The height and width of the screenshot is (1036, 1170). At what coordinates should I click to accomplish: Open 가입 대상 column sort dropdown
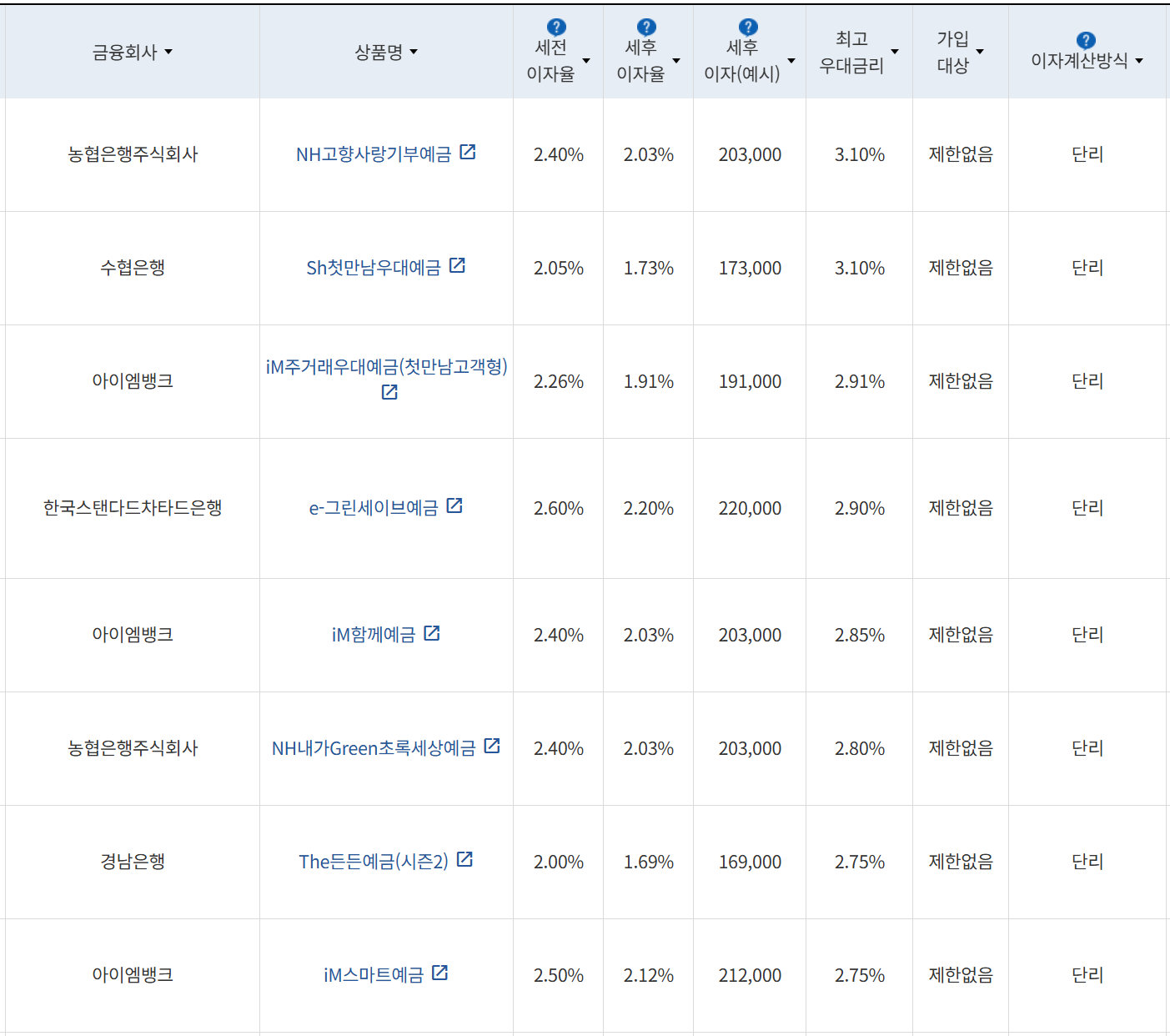980,52
